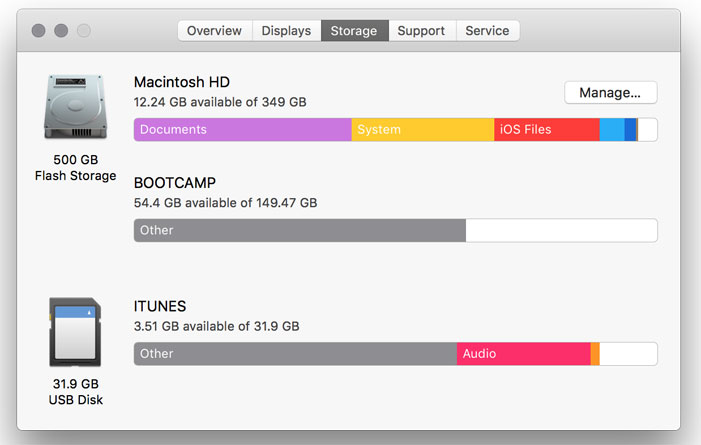Click the free space area of BOOTCAMP bar
Viewport: 701px width, 445px height.
pos(562,230)
